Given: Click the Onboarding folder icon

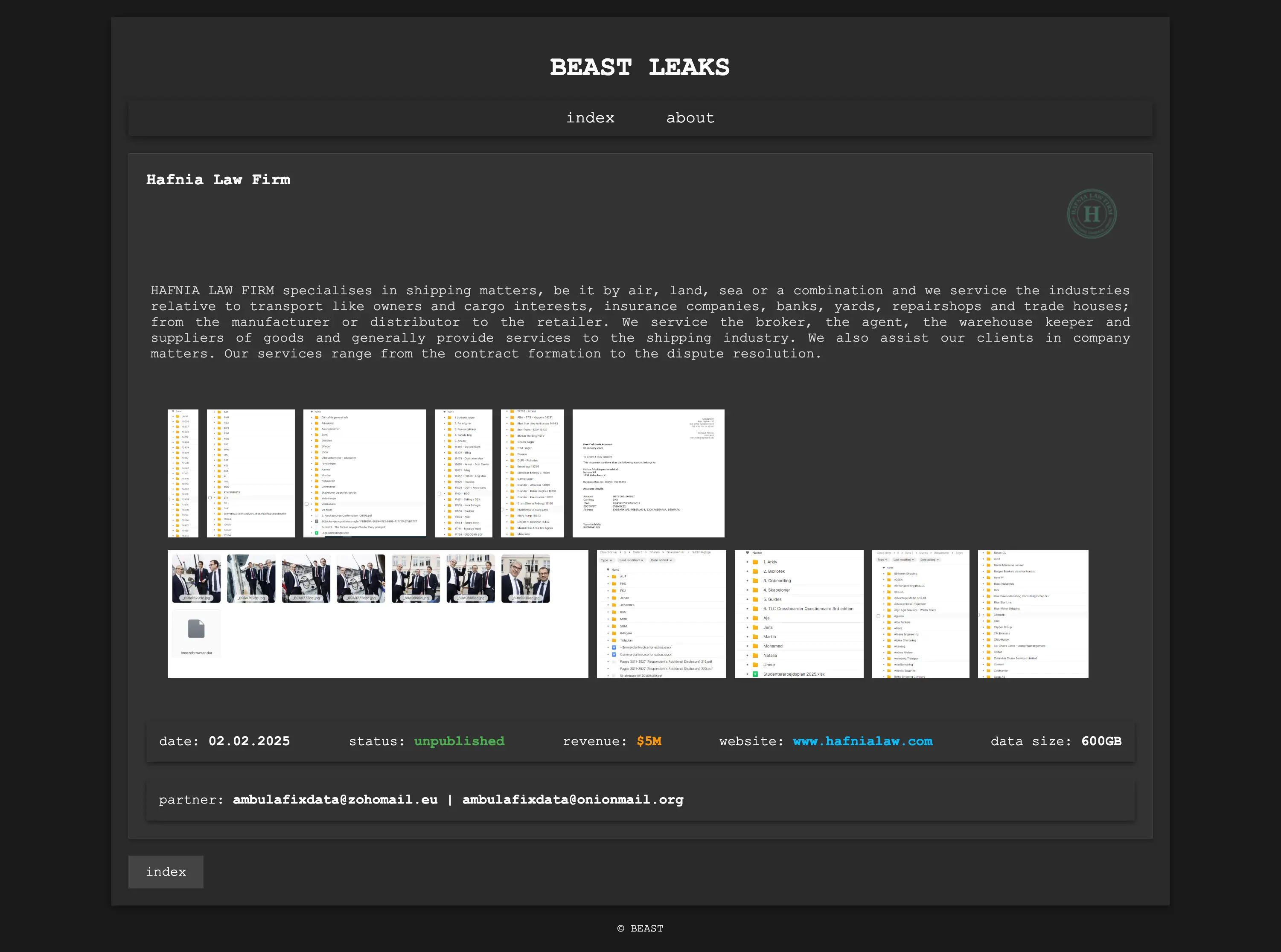Looking at the screenshot, I should [755, 580].
